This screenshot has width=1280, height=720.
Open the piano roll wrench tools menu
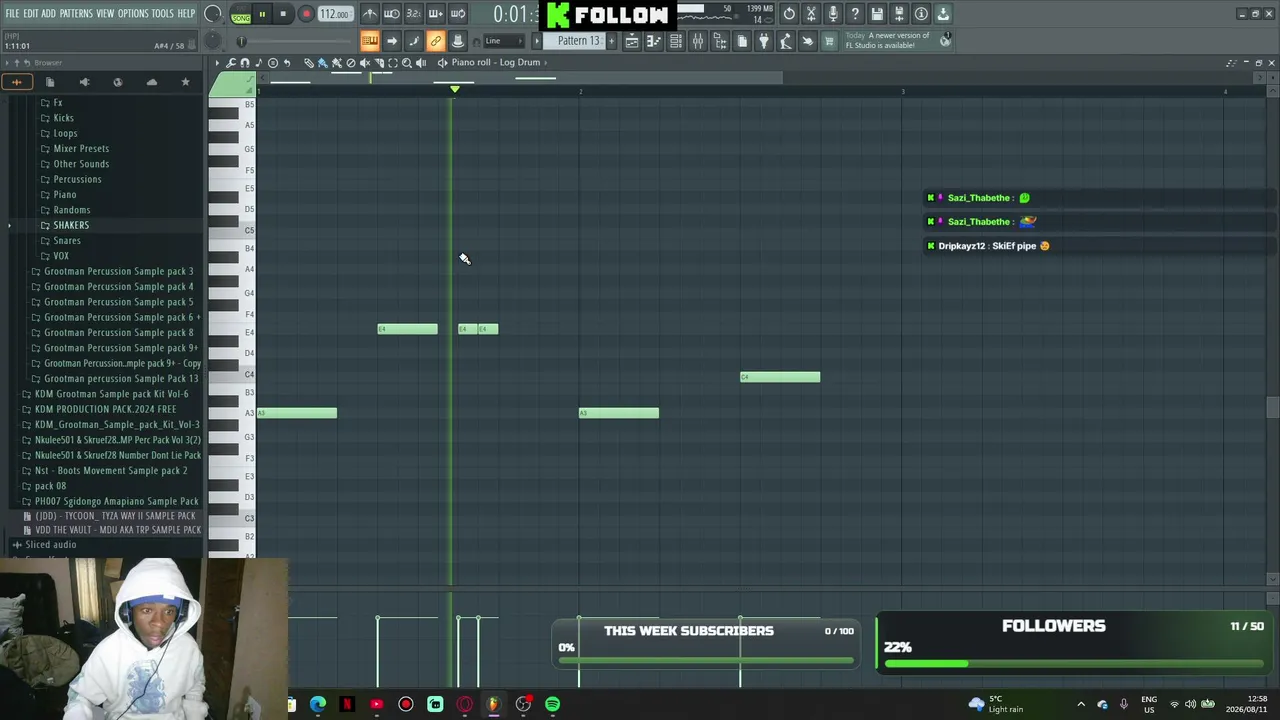[x=231, y=63]
